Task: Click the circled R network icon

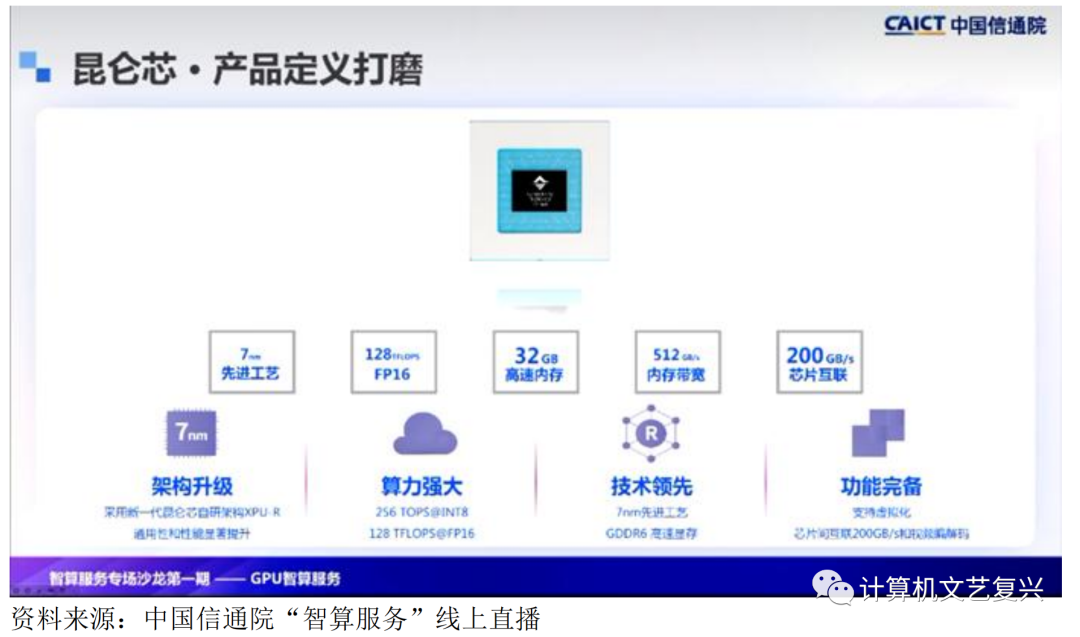Action: click(x=651, y=433)
